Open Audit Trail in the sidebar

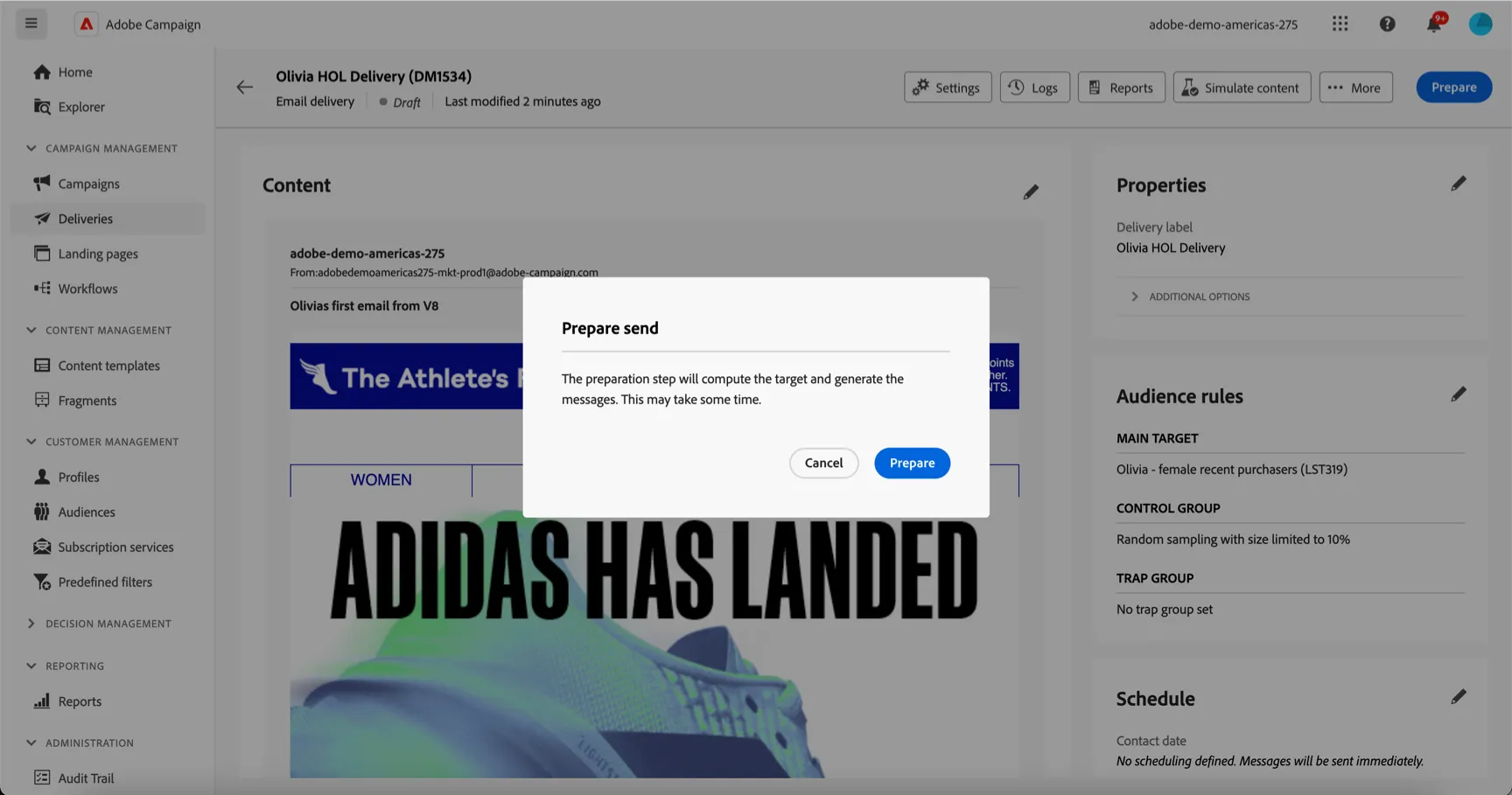(108, 778)
